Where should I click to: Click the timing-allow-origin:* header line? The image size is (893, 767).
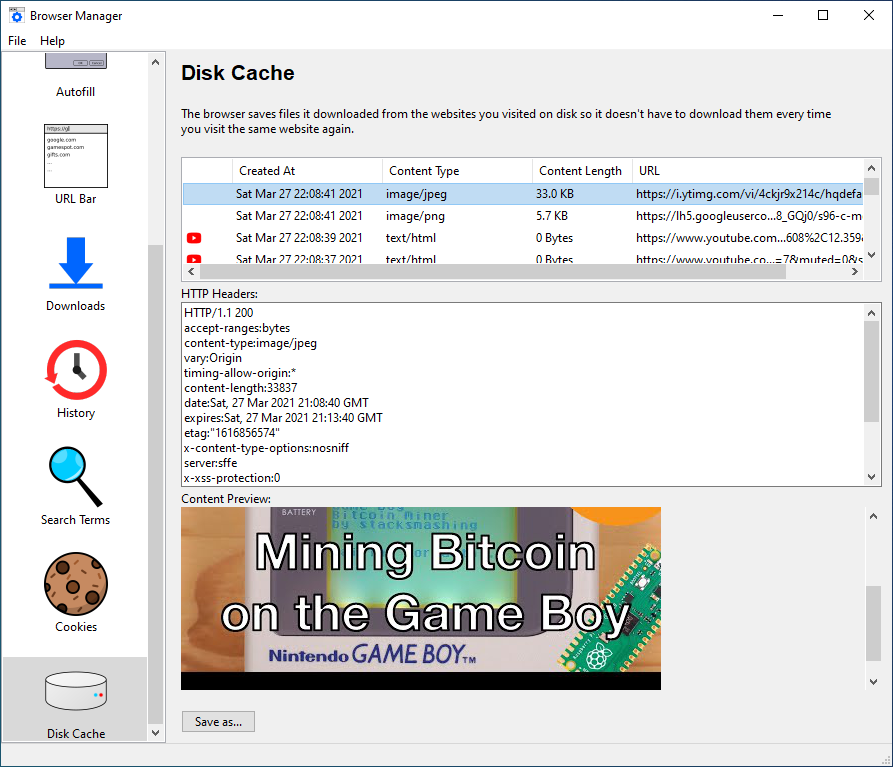pyautogui.click(x=240, y=373)
